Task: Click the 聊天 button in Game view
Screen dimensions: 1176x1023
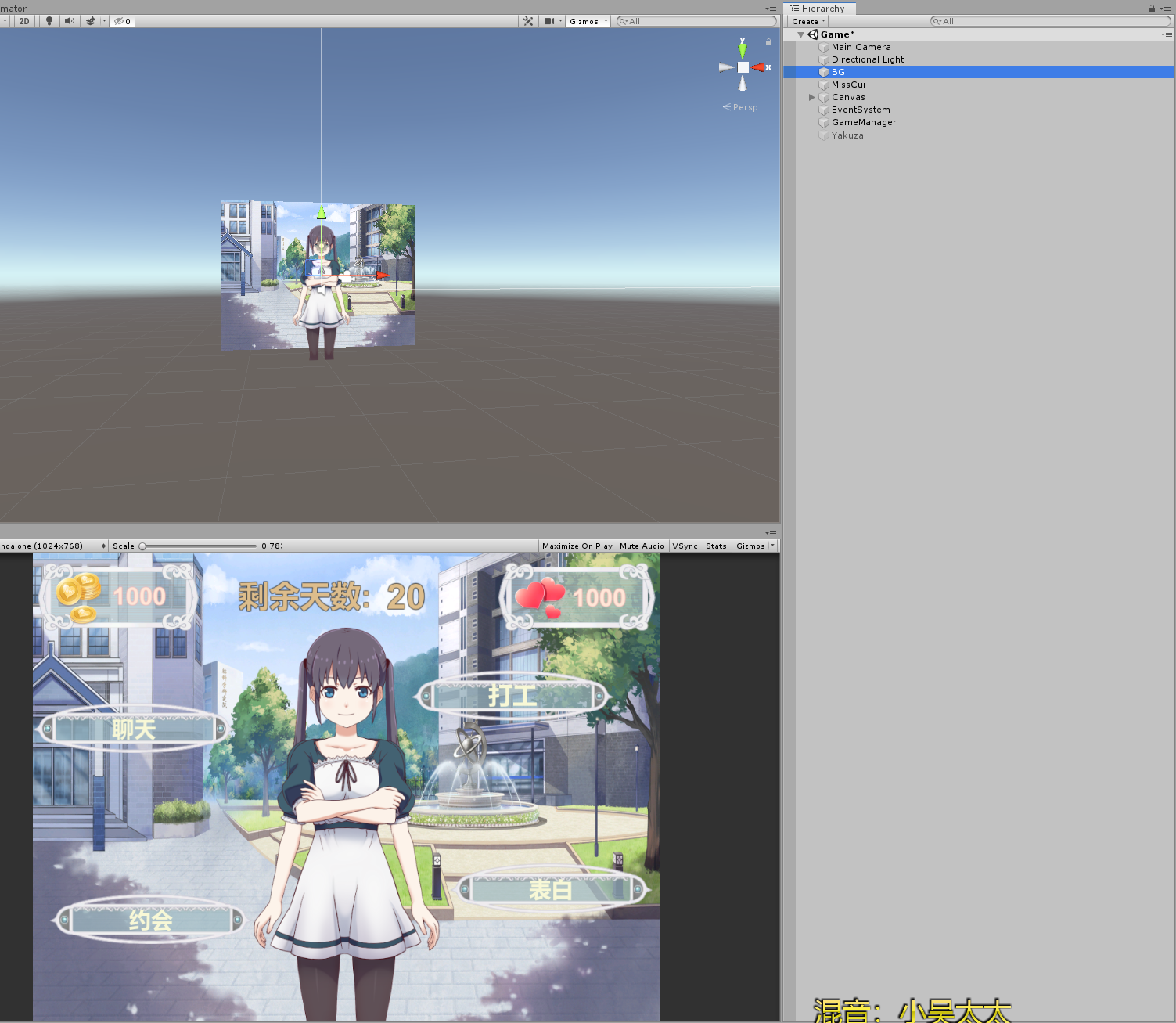Action: (133, 729)
